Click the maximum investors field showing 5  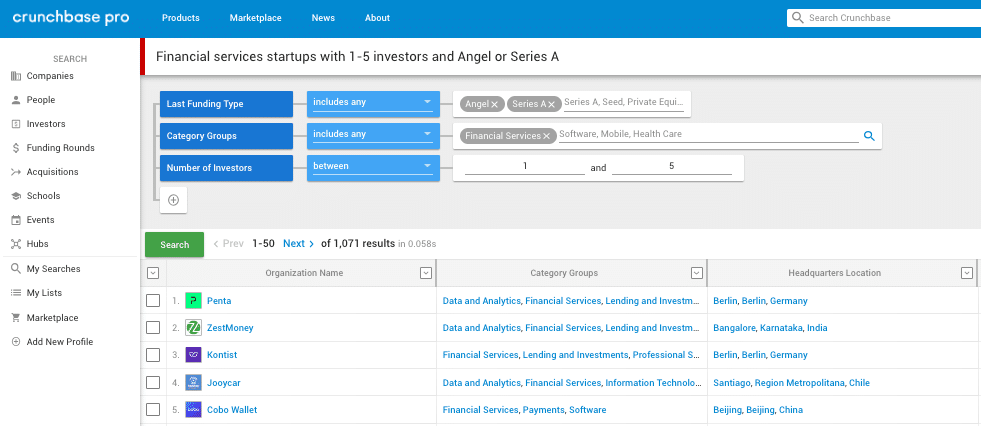672,167
